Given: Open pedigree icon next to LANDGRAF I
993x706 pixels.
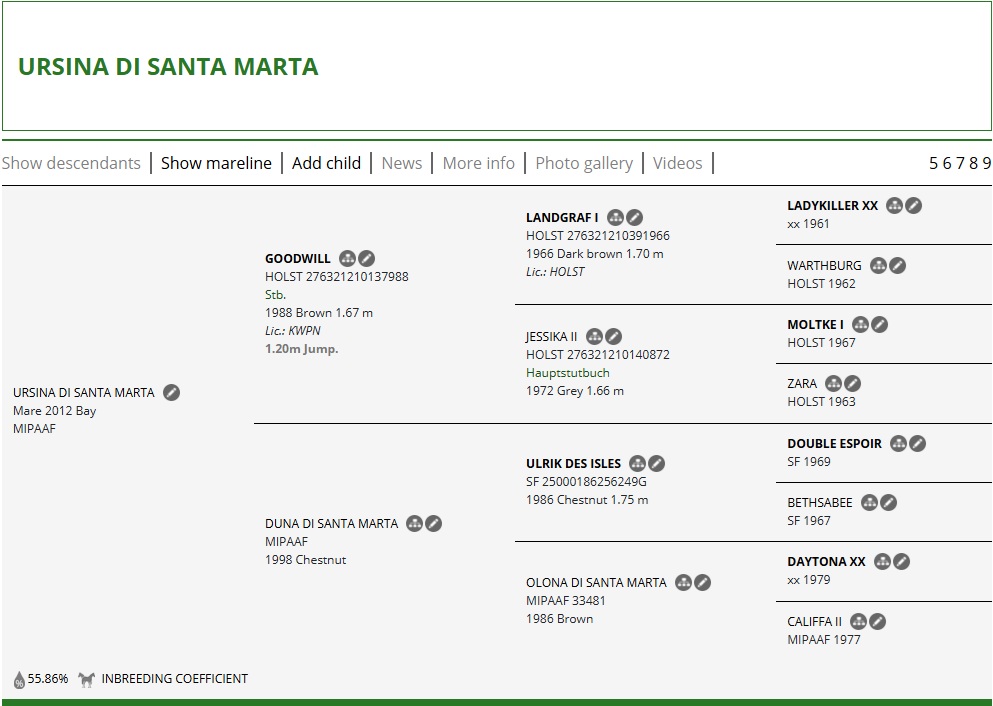Looking at the screenshot, I should [x=616, y=218].
